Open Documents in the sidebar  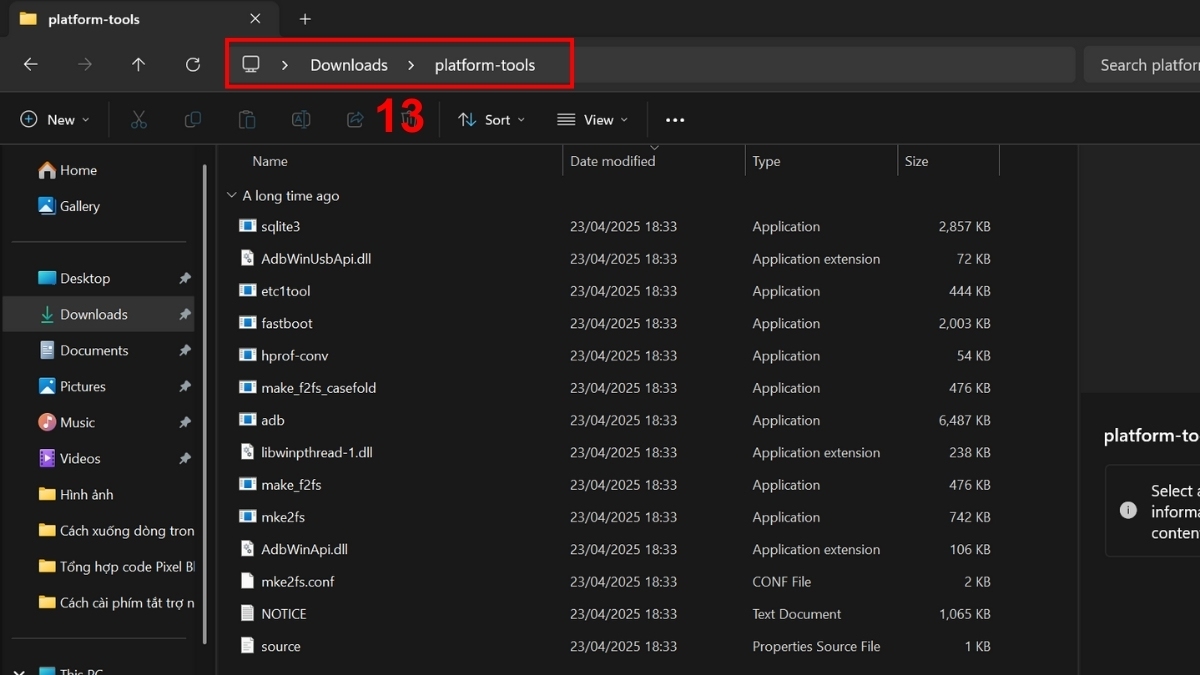coord(94,350)
